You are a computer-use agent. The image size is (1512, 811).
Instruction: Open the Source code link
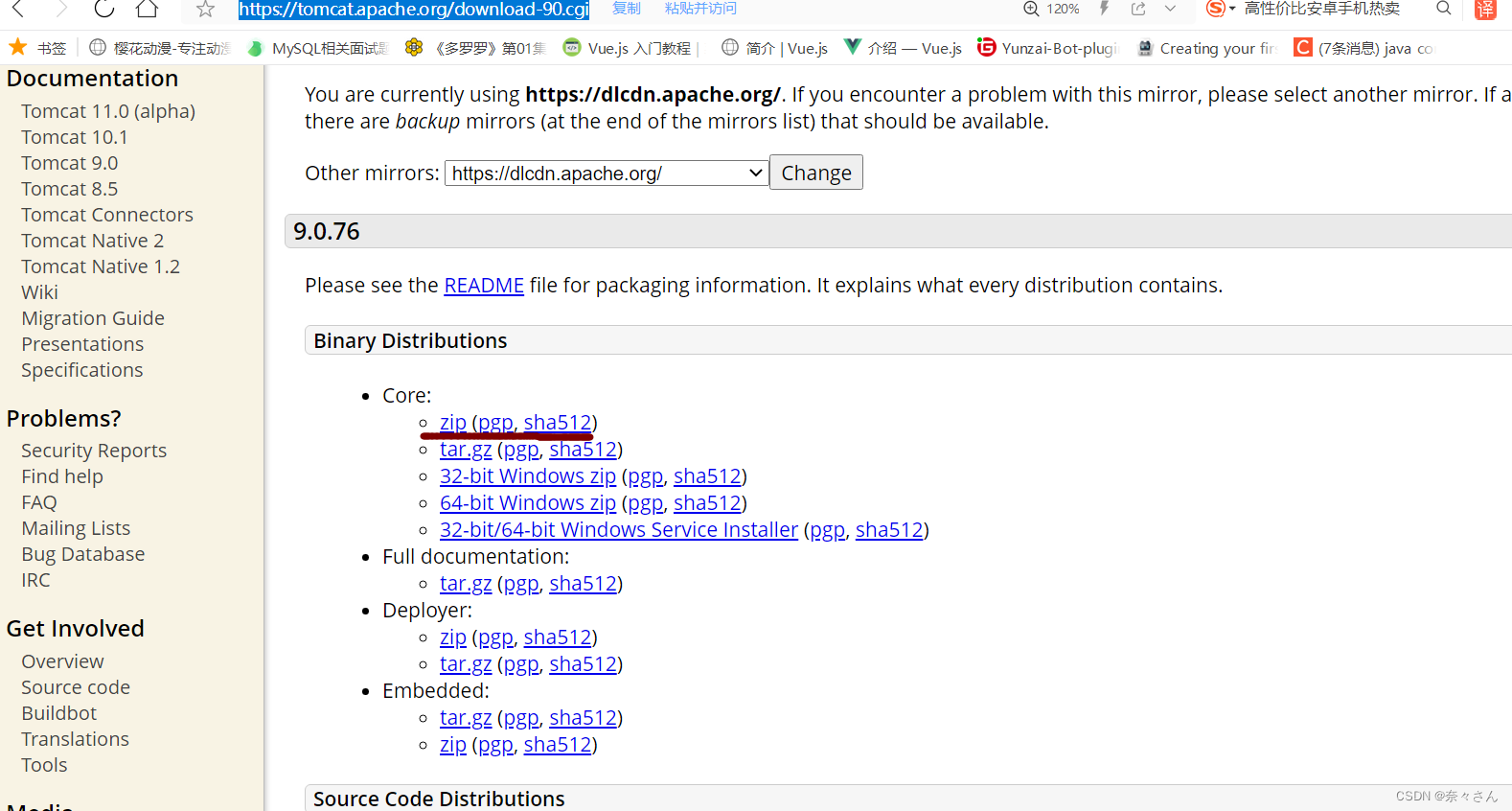pyautogui.click(x=76, y=687)
